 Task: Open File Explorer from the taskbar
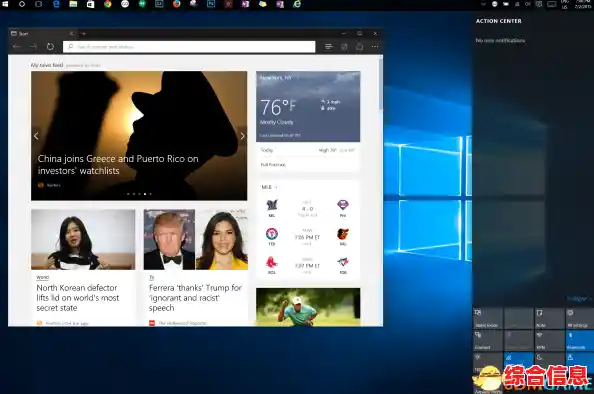click(73, 4)
